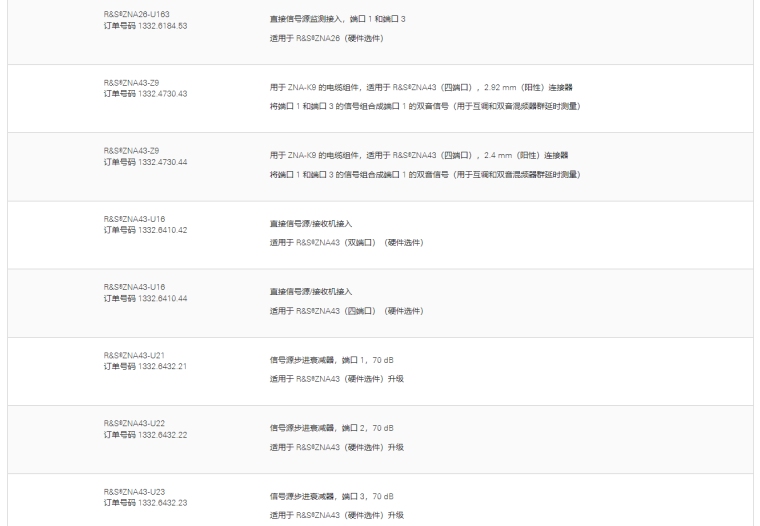This screenshot has height=526, width=760.
Task: Select 信号源步进衰减器, 端口 2, 70 dB description
Action: tap(332, 427)
